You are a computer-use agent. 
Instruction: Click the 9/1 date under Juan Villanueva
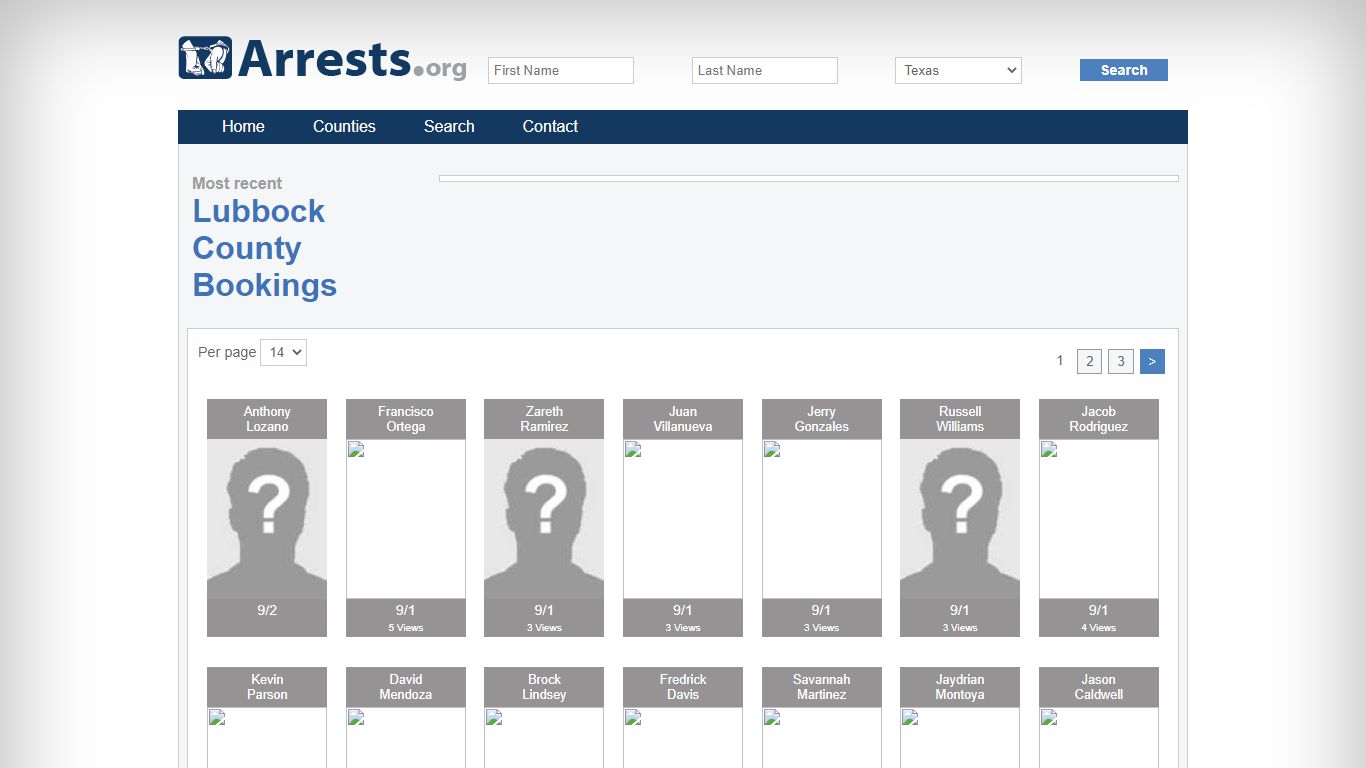683,610
